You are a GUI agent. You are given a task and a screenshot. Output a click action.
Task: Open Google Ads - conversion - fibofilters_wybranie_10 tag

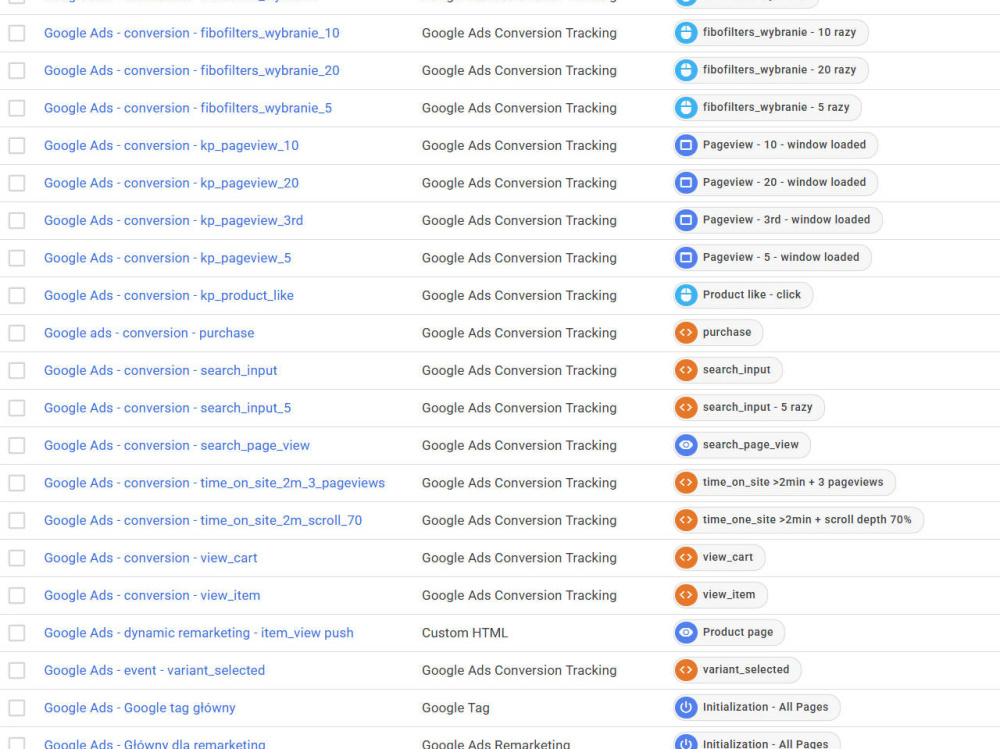191,33
